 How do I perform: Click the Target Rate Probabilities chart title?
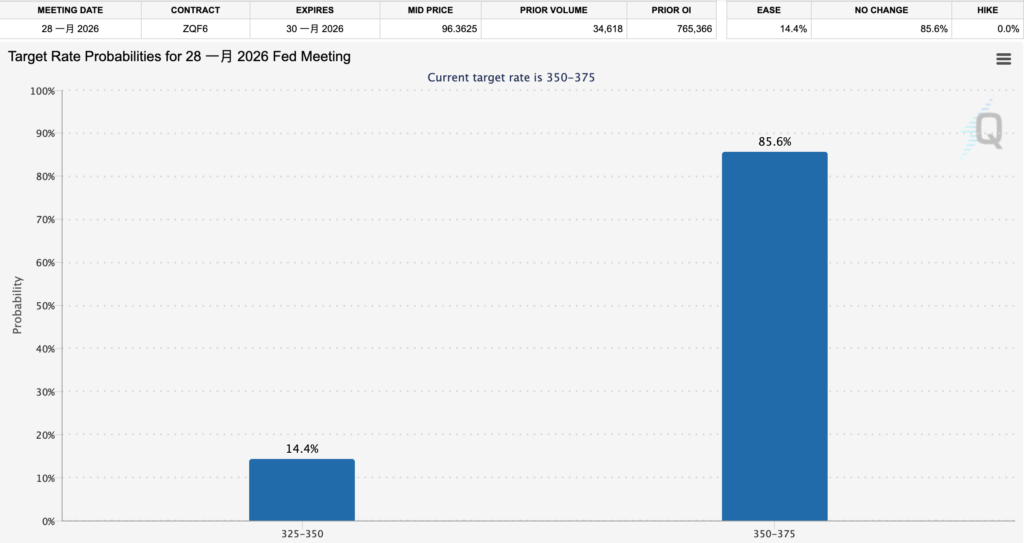click(x=179, y=57)
